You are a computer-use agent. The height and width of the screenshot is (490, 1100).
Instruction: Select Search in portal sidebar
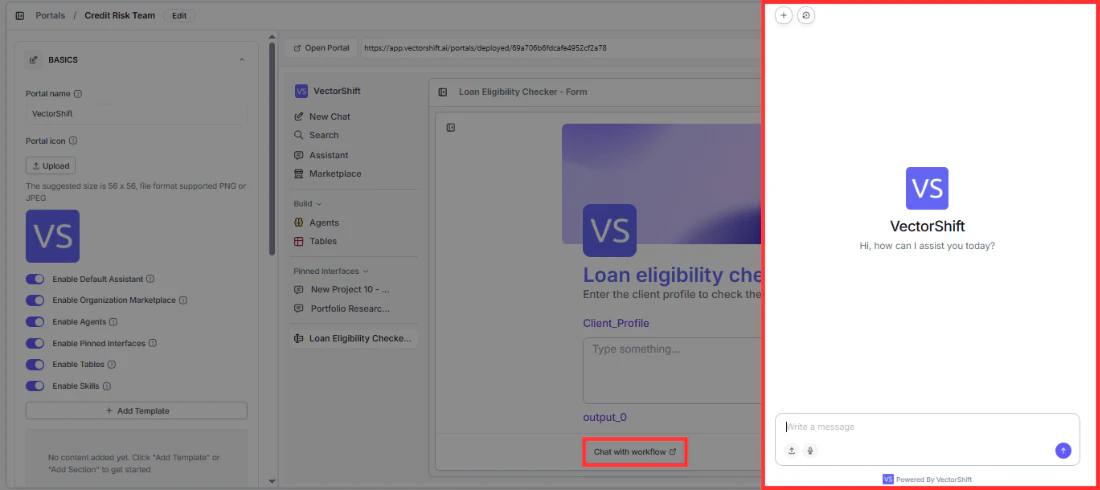[x=316, y=135]
